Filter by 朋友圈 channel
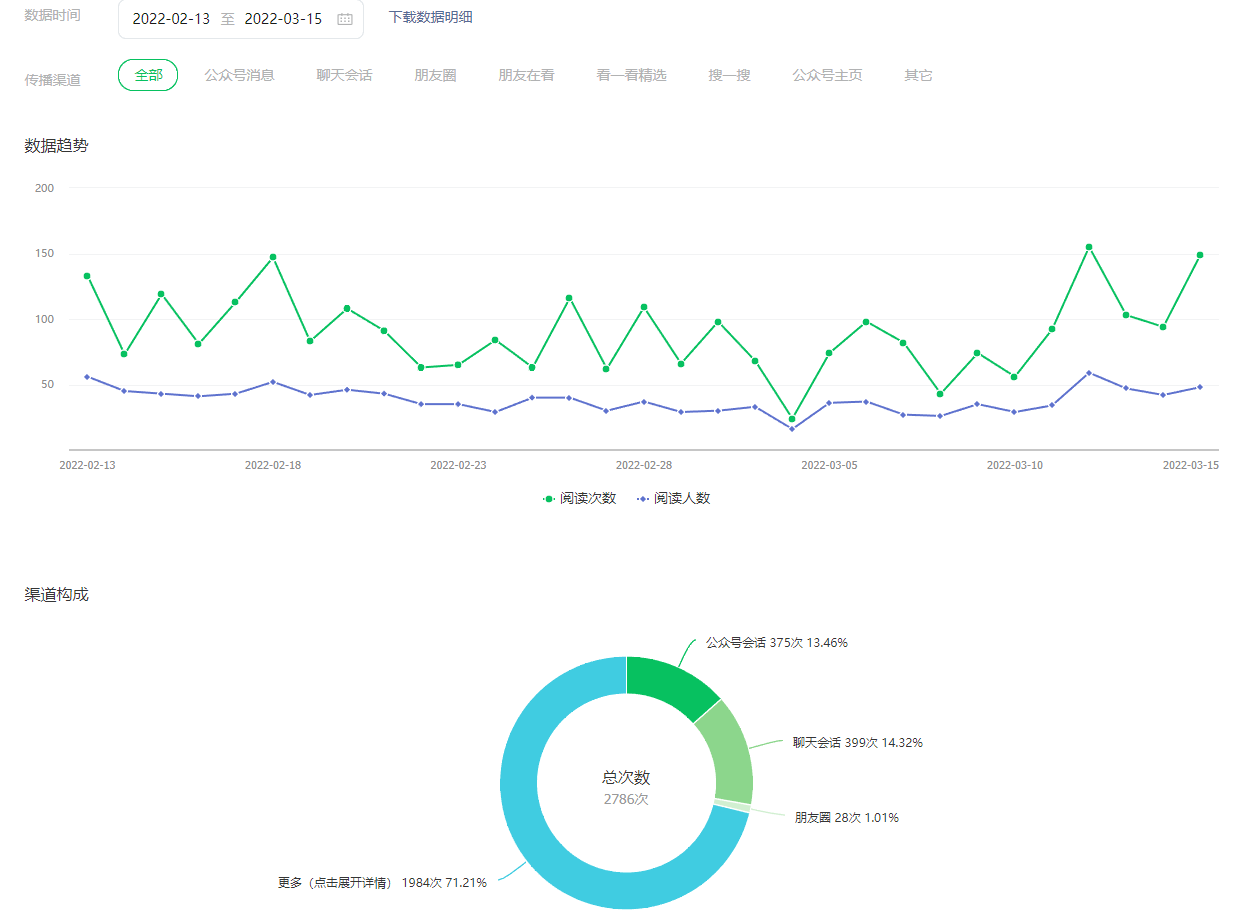Viewport: 1258px width, 913px height. [435, 75]
